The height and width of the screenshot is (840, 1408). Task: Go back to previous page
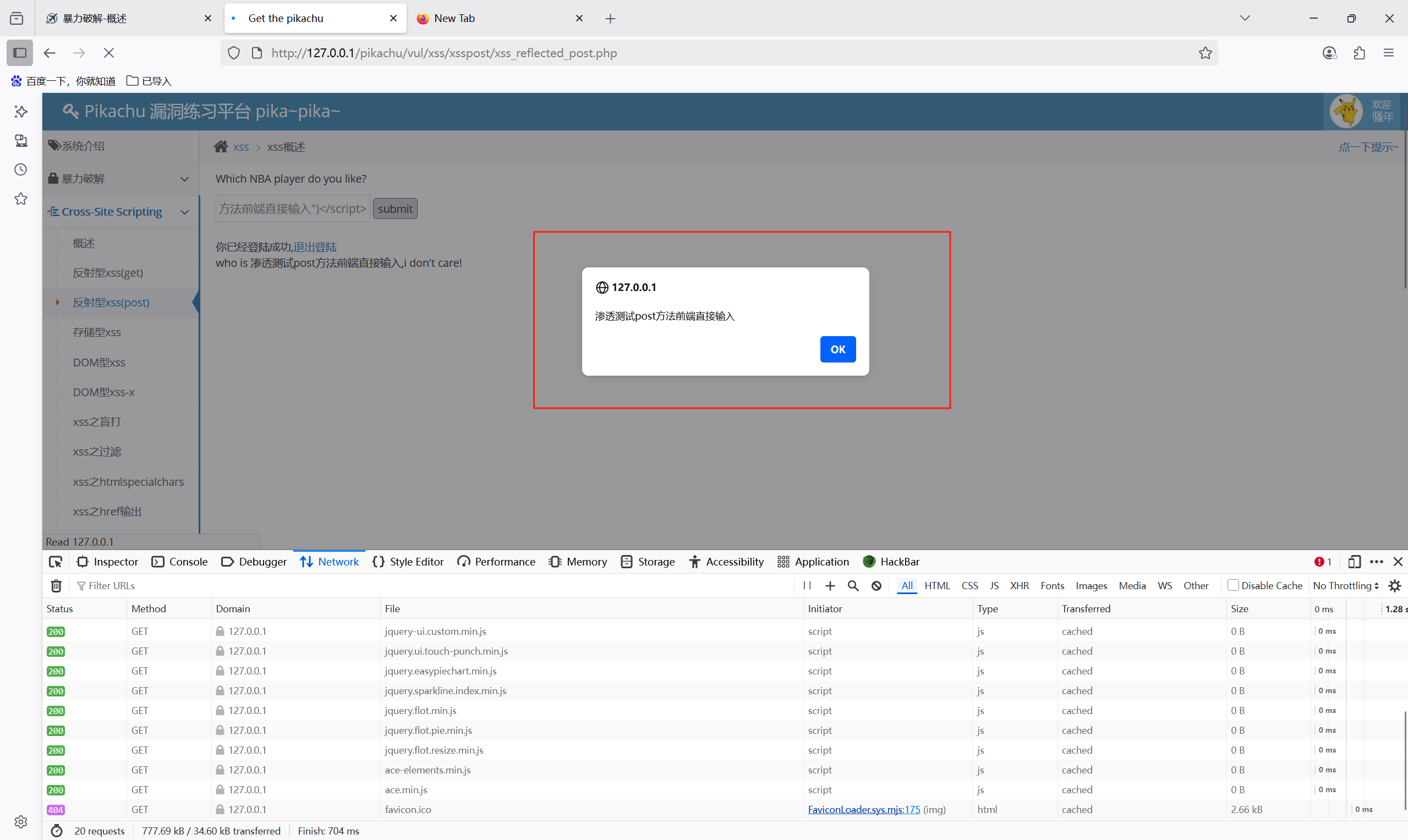(50, 53)
